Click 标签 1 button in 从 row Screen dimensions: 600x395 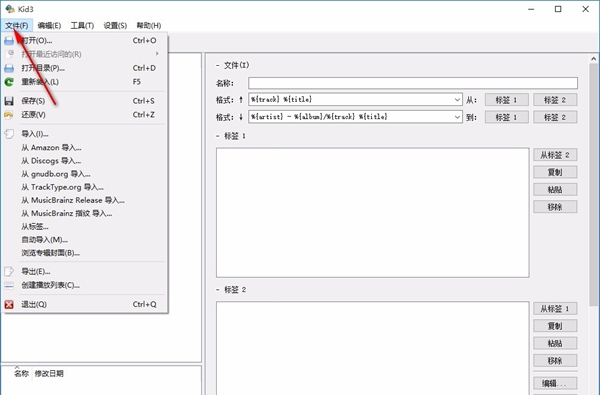[507, 100]
